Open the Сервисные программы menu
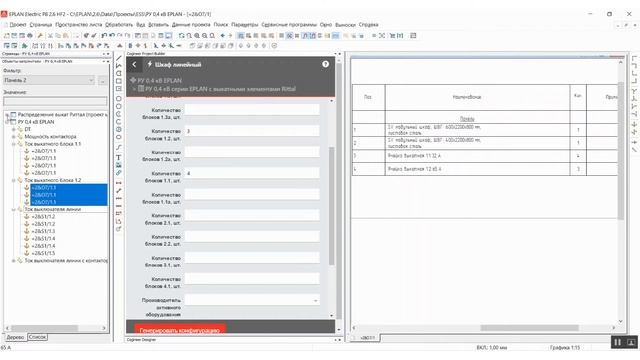 tap(289, 25)
